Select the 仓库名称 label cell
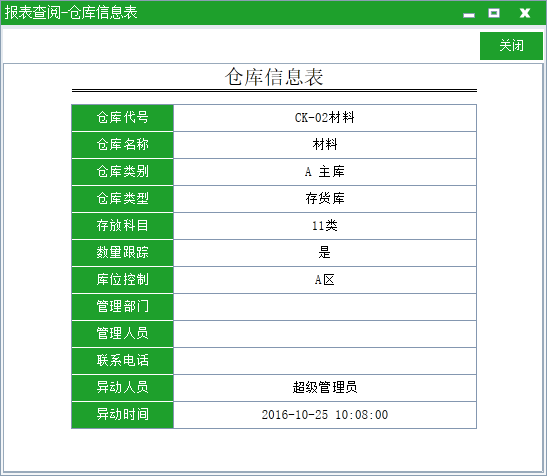Image resolution: width=547 pixels, height=476 pixels. 122,145
